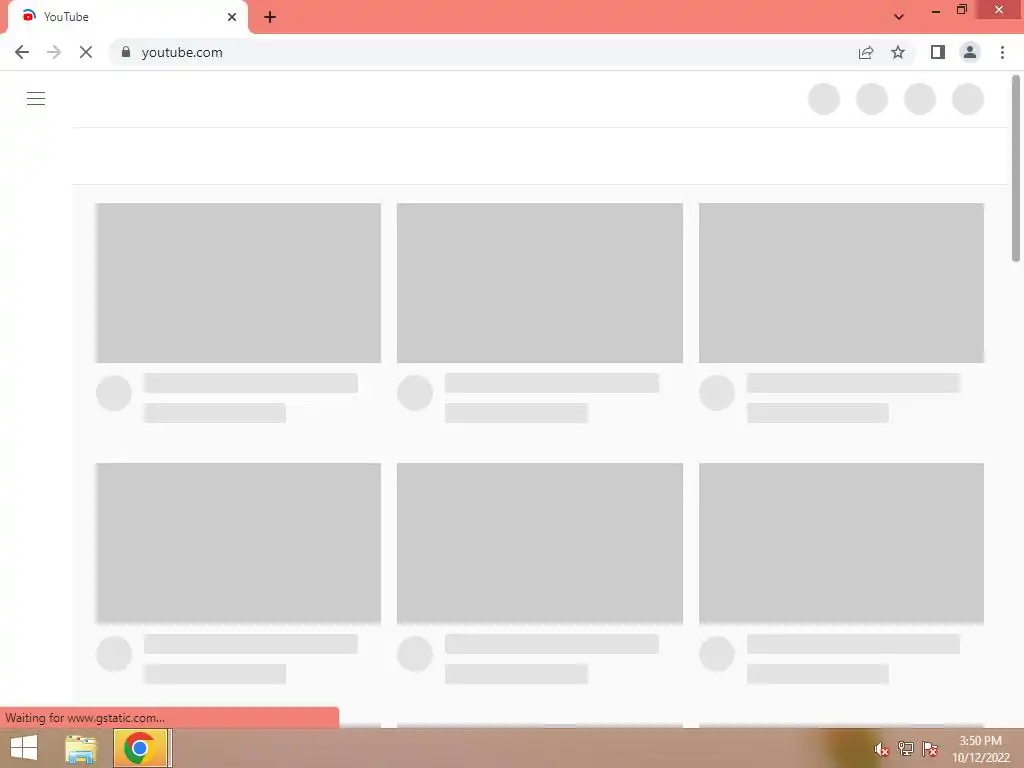Close the Chrome window
Viewport: 1024px width, 768px height.
tap(999, 9)
